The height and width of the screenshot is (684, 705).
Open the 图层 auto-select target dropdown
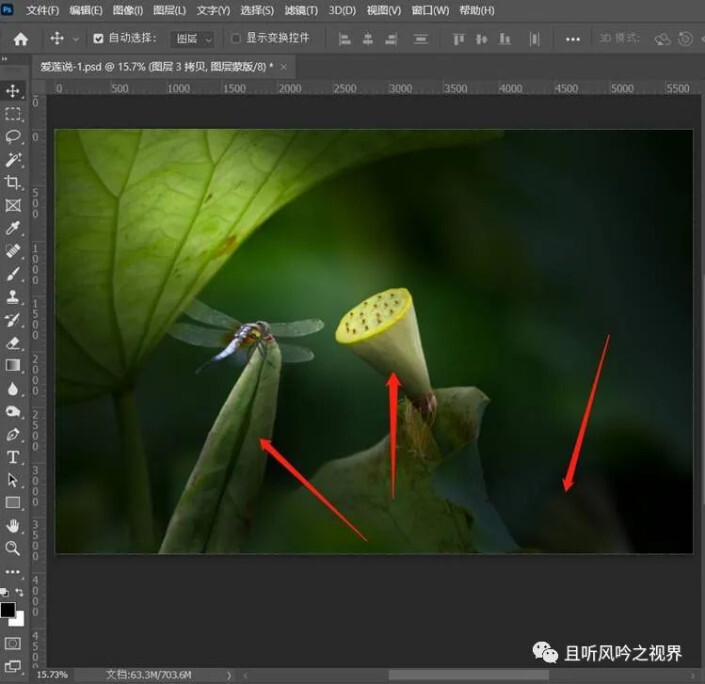click(194, 39)
